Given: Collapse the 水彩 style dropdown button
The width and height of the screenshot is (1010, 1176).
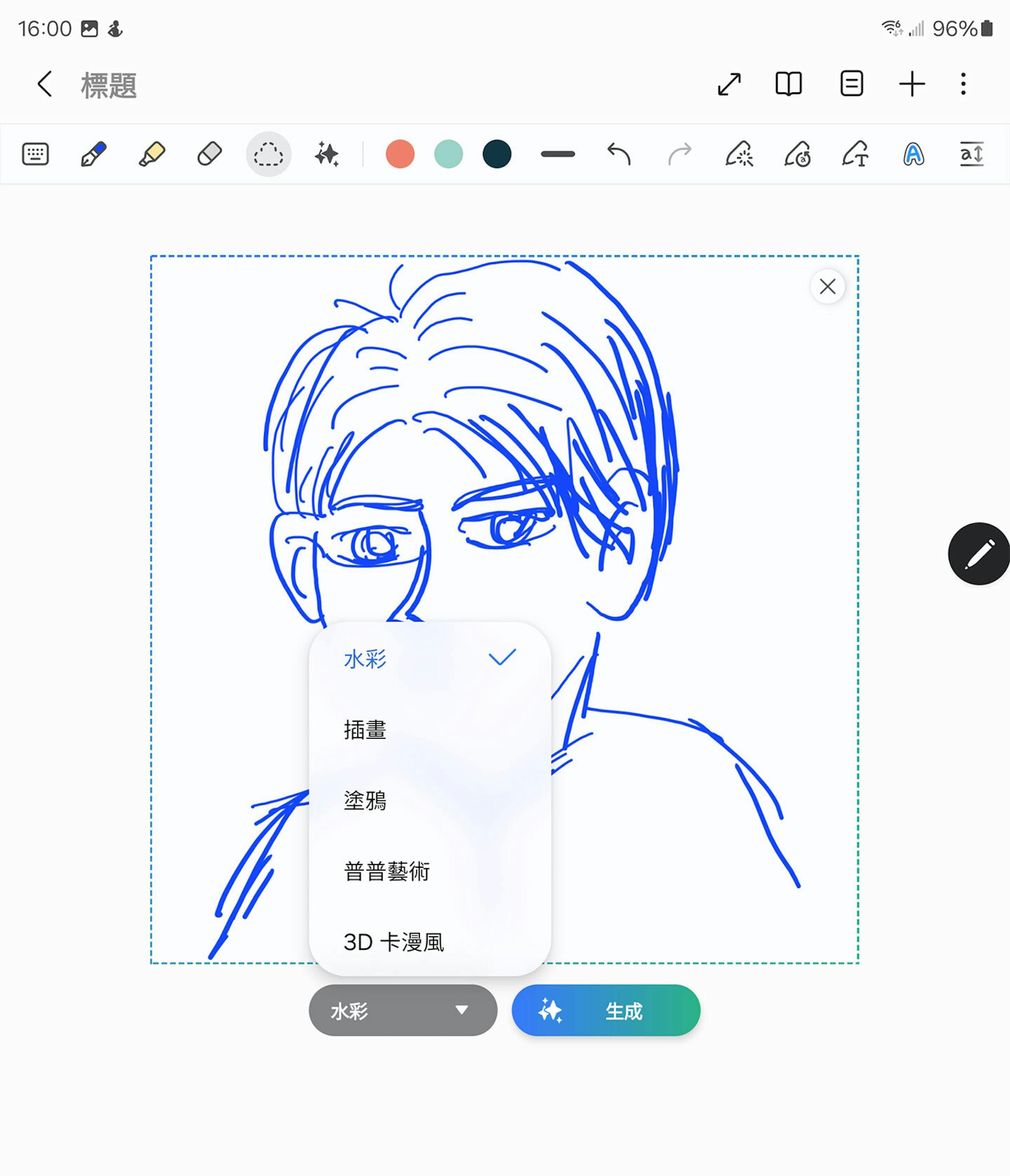Looking at the screenshot, I should point(403,1010).
